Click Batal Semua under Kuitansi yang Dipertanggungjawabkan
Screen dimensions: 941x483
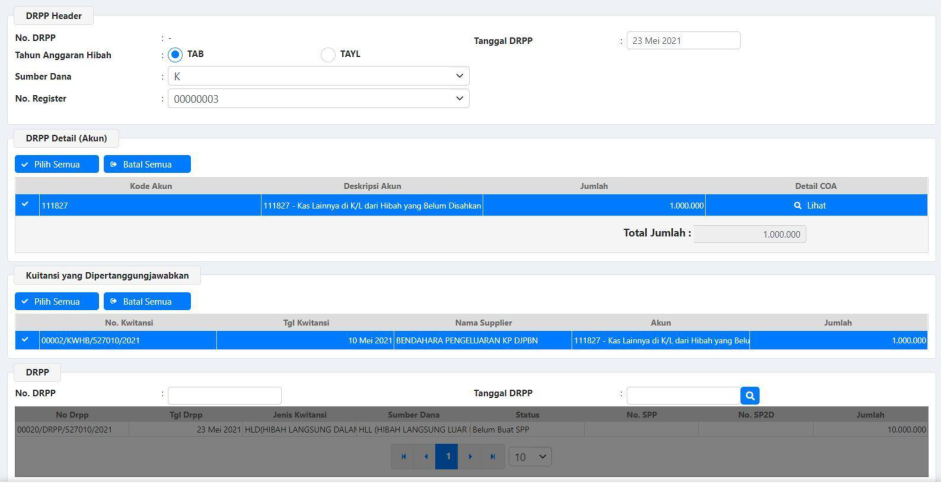click(x=147, y=301)
